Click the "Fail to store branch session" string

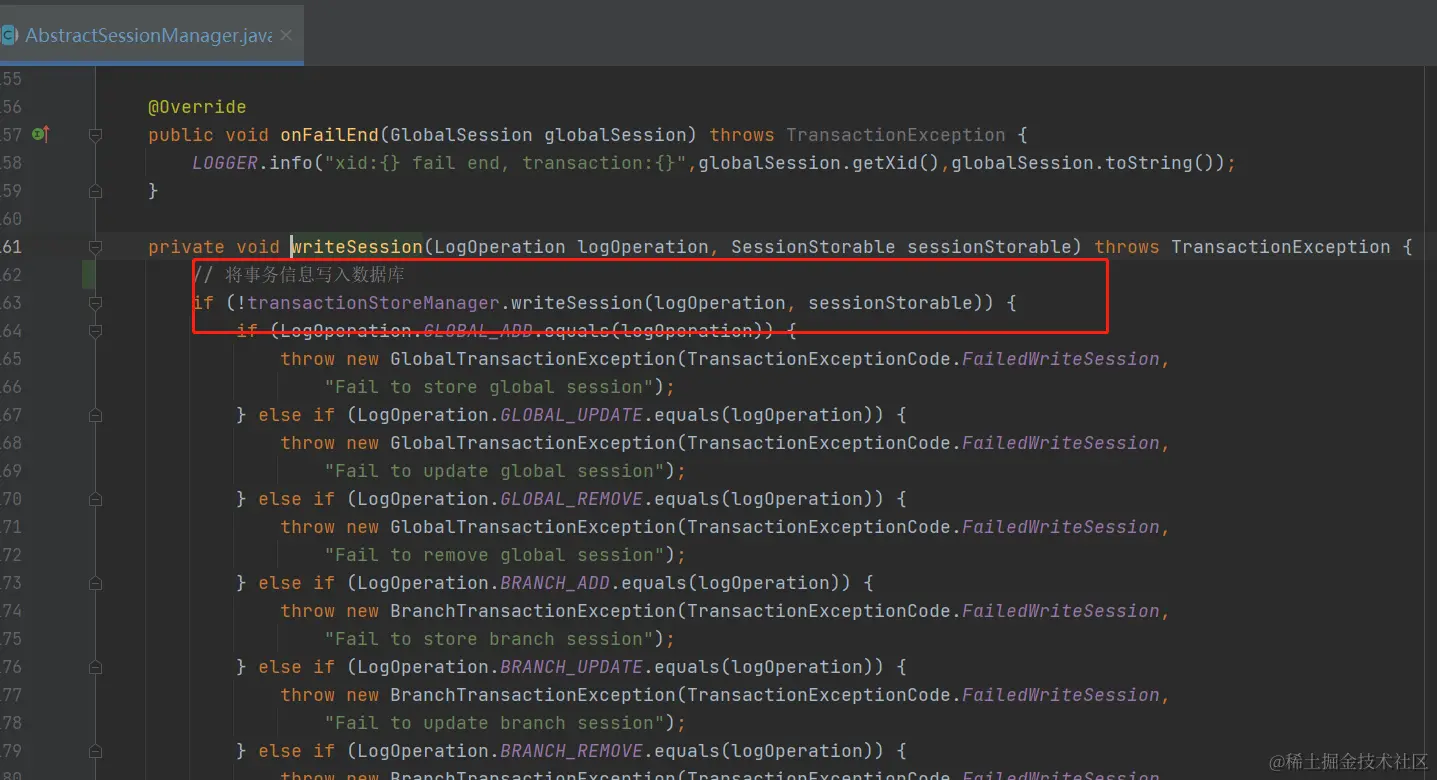[x=489, y=639]
